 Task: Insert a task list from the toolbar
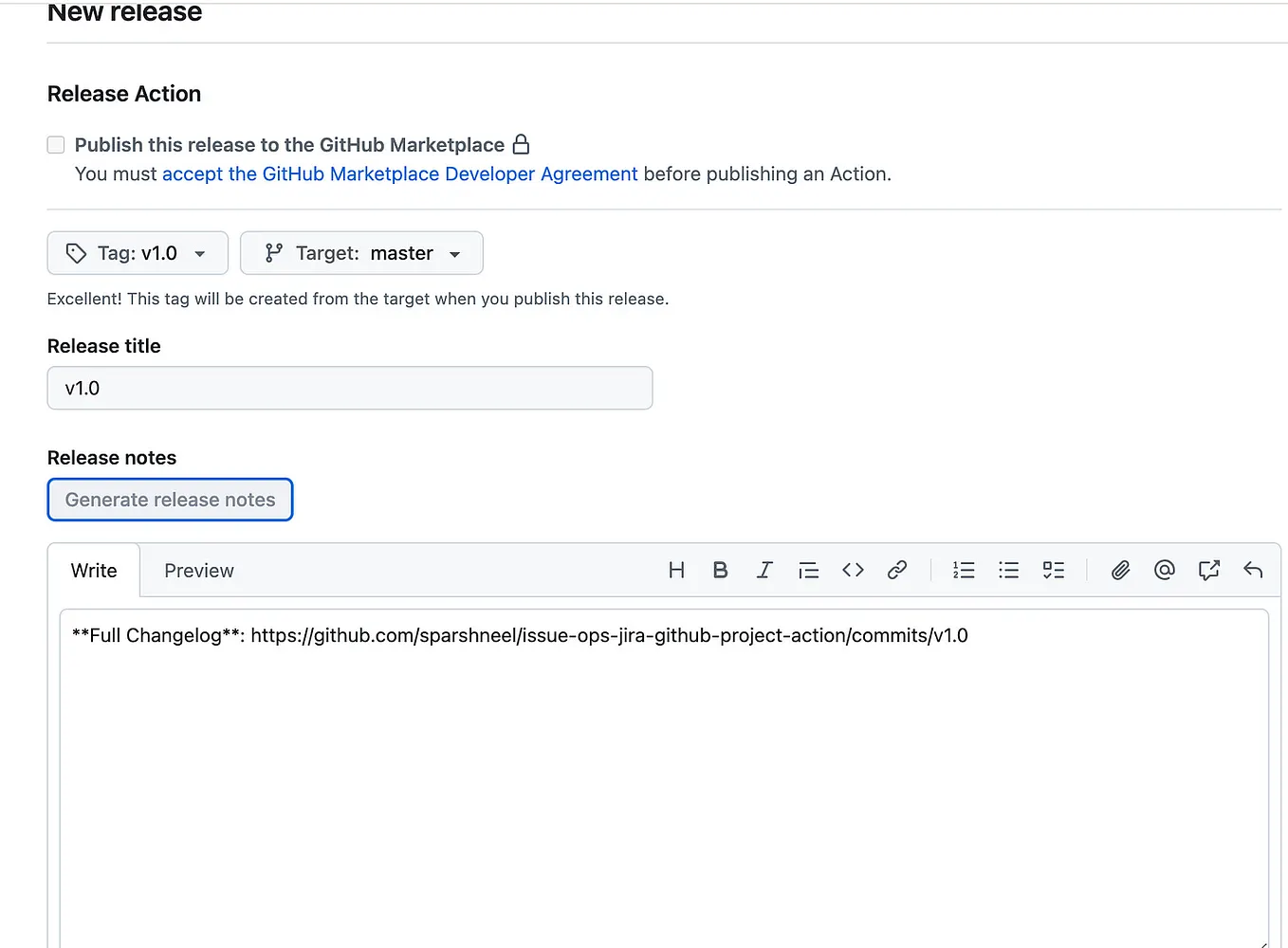pyautogui.click(x=1053, y=570)
